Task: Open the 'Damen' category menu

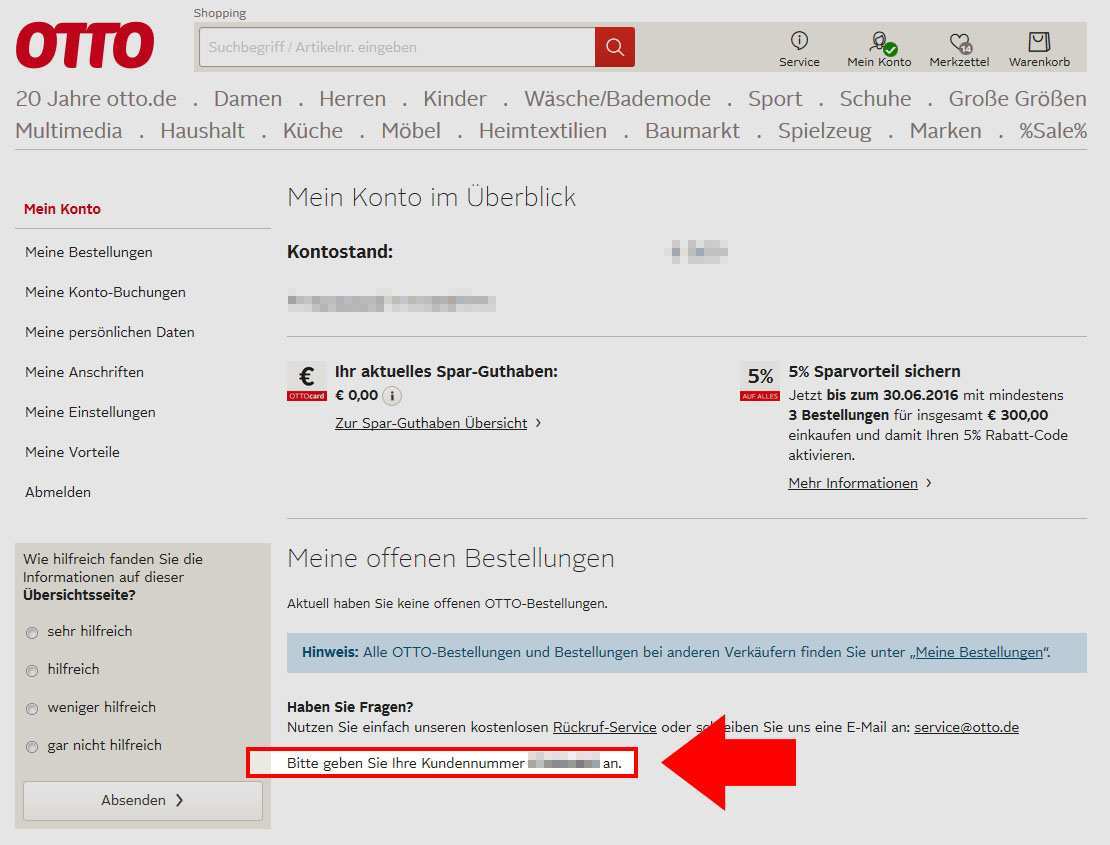Action: (248, 99)
